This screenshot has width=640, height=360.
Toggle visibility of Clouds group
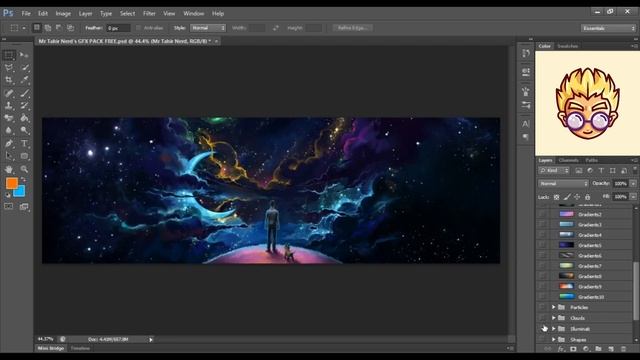542,318
